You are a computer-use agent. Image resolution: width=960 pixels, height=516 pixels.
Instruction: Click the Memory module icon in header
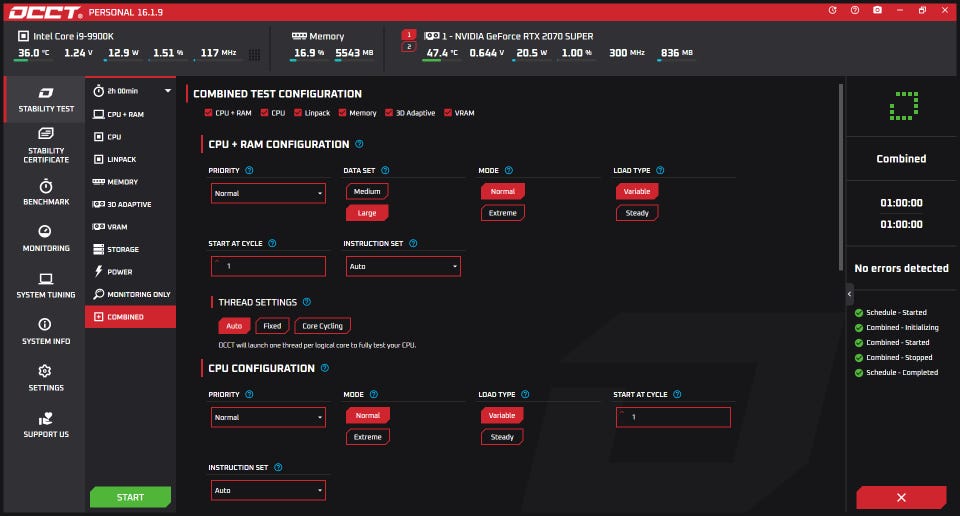click(299, 36)
